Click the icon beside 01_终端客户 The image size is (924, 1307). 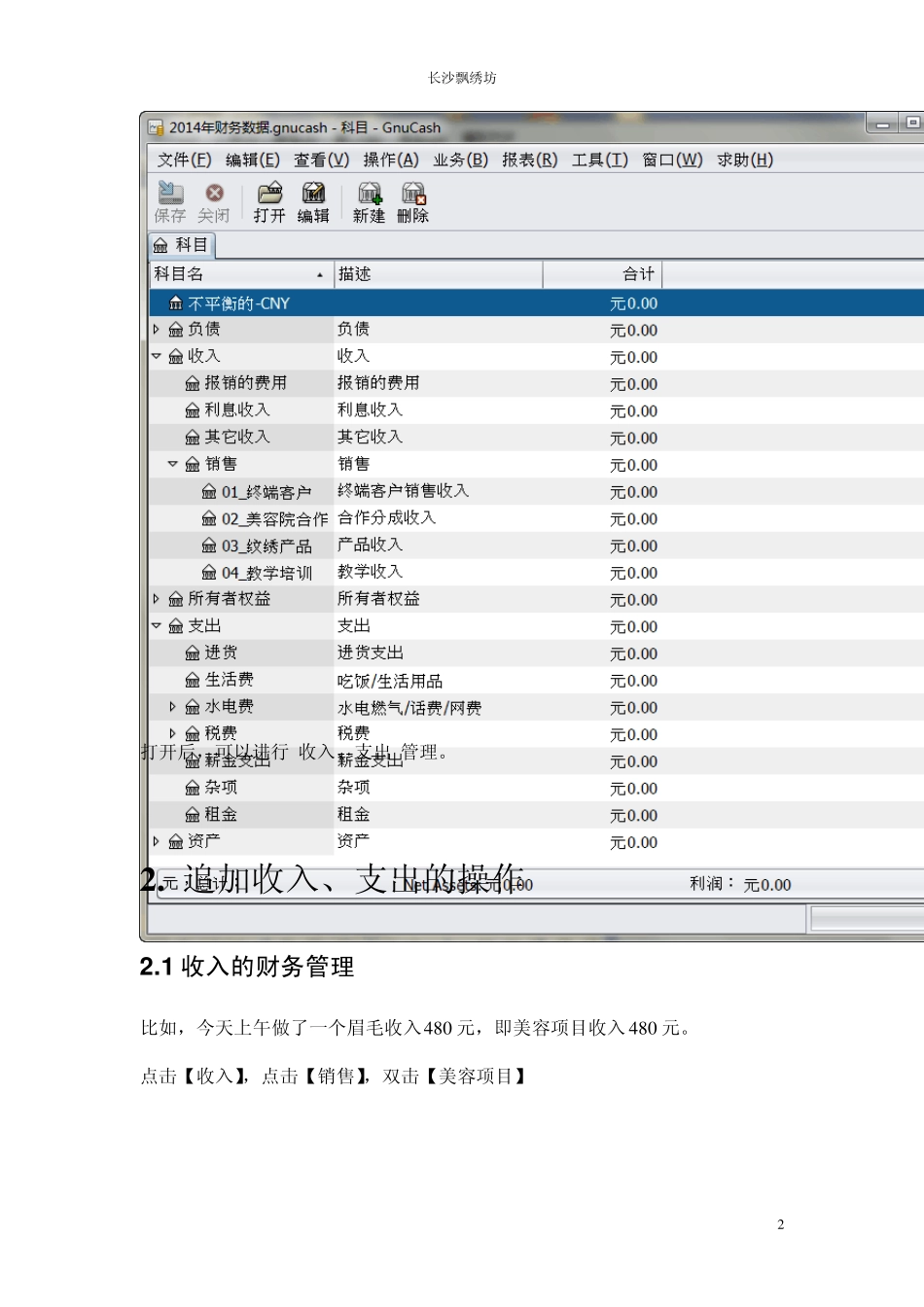tap(209, 492)
